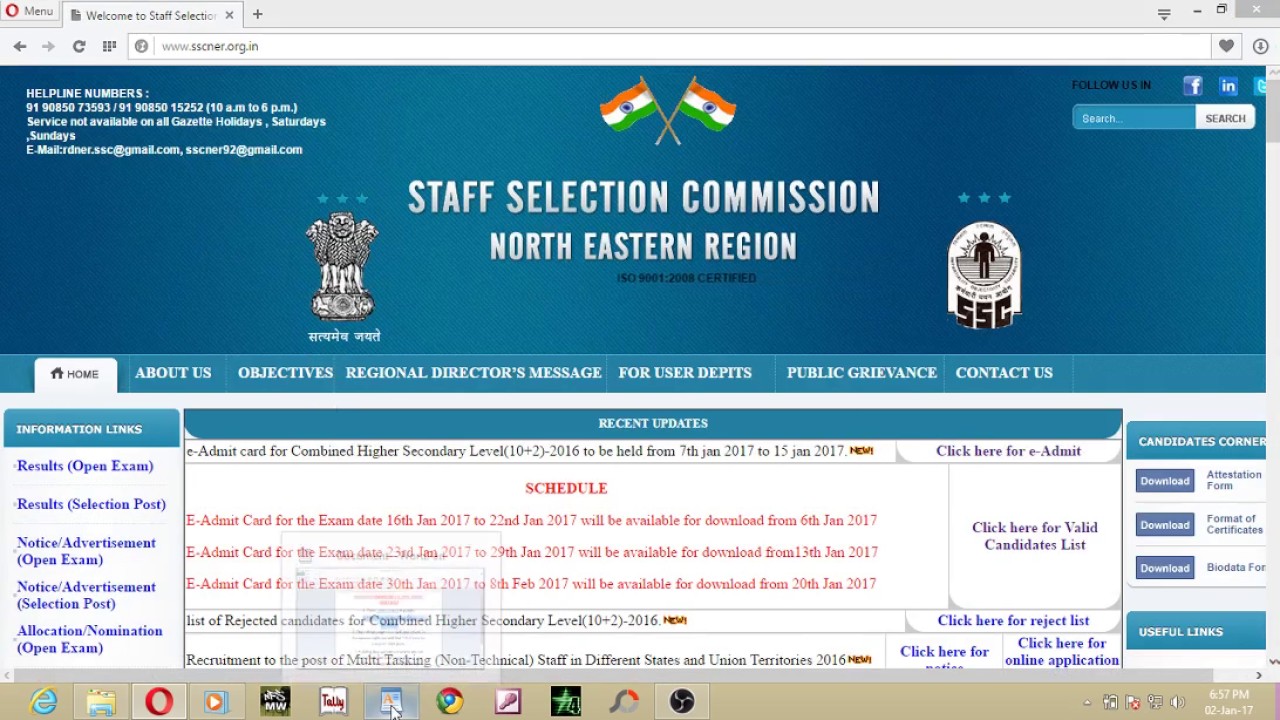Click the SEARCH button

click(1225, 118)
